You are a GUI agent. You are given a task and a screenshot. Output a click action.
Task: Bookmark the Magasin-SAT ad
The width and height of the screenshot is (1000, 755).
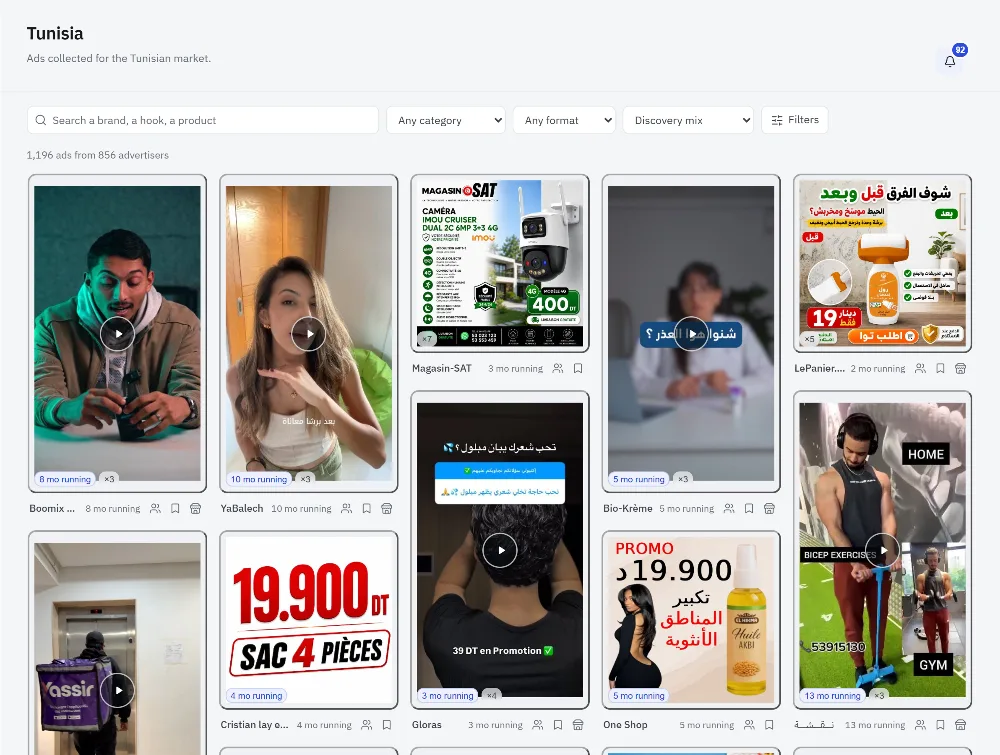point(578,368)
